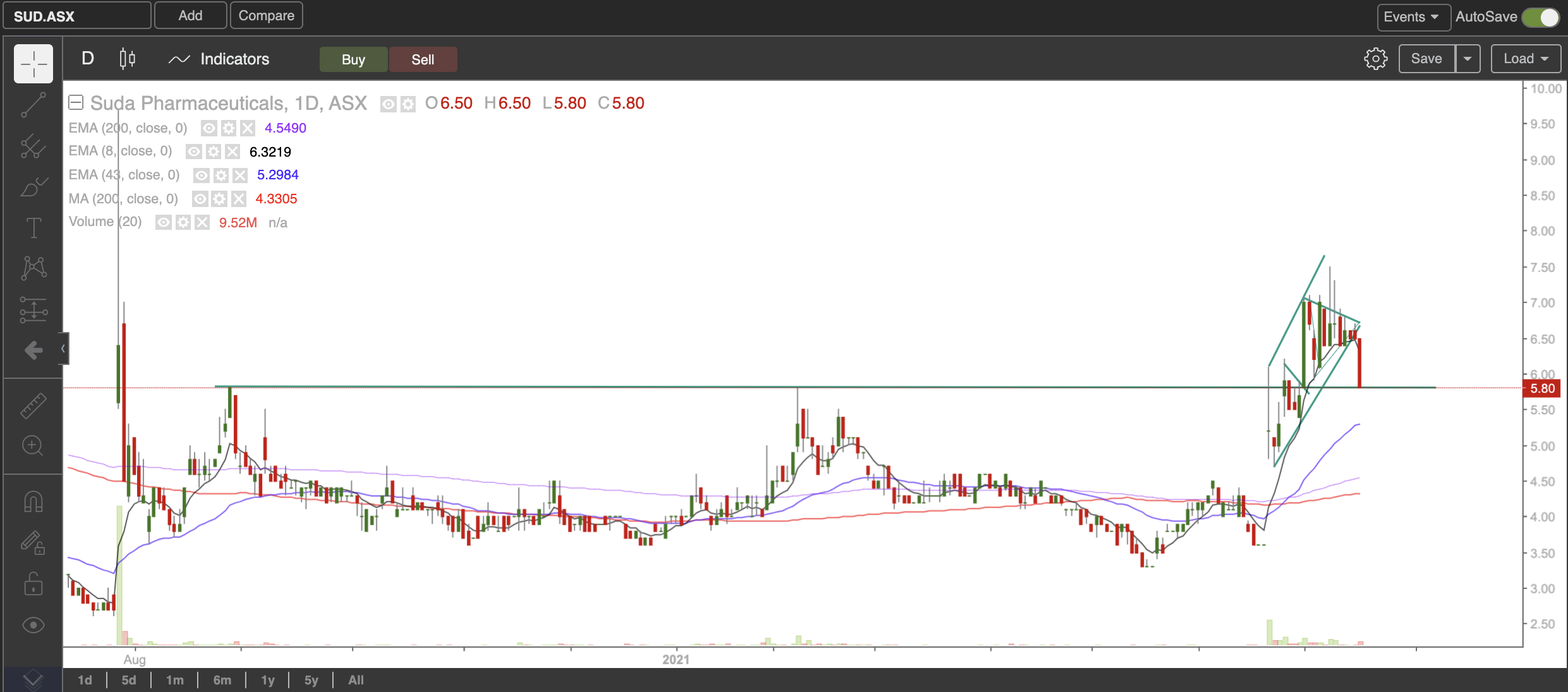Open settings for MA 200 indicator
The image size is (1568, 692).
pyautogui.click(x=219, y=199)
